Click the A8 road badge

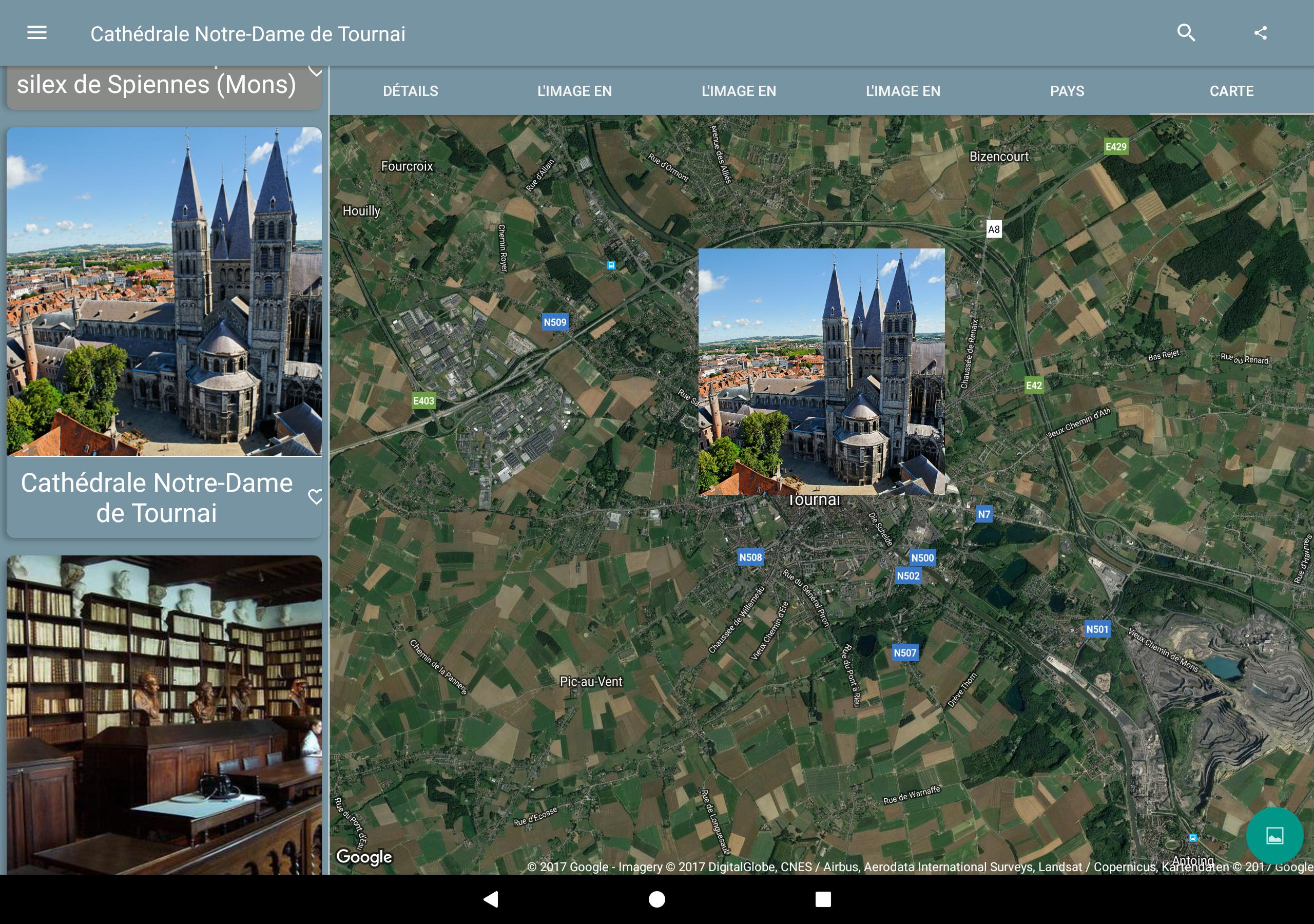(994, 229)
